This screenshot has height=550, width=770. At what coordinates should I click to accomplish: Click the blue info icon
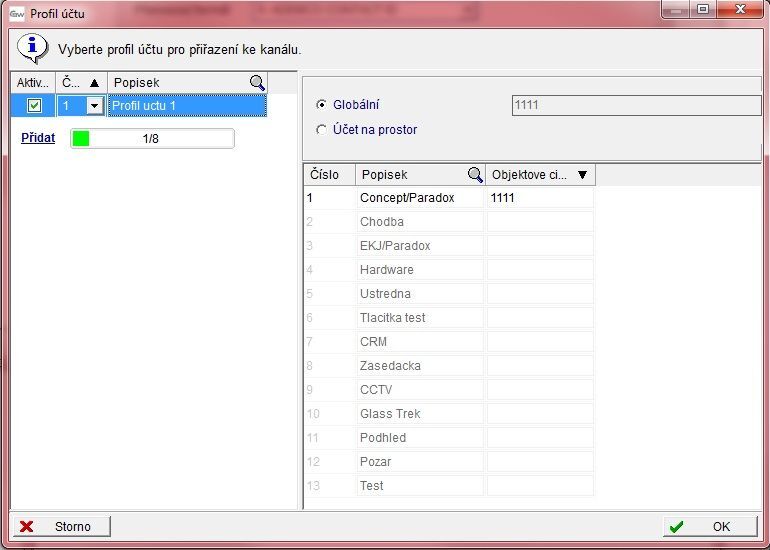(x=35, y=47)
